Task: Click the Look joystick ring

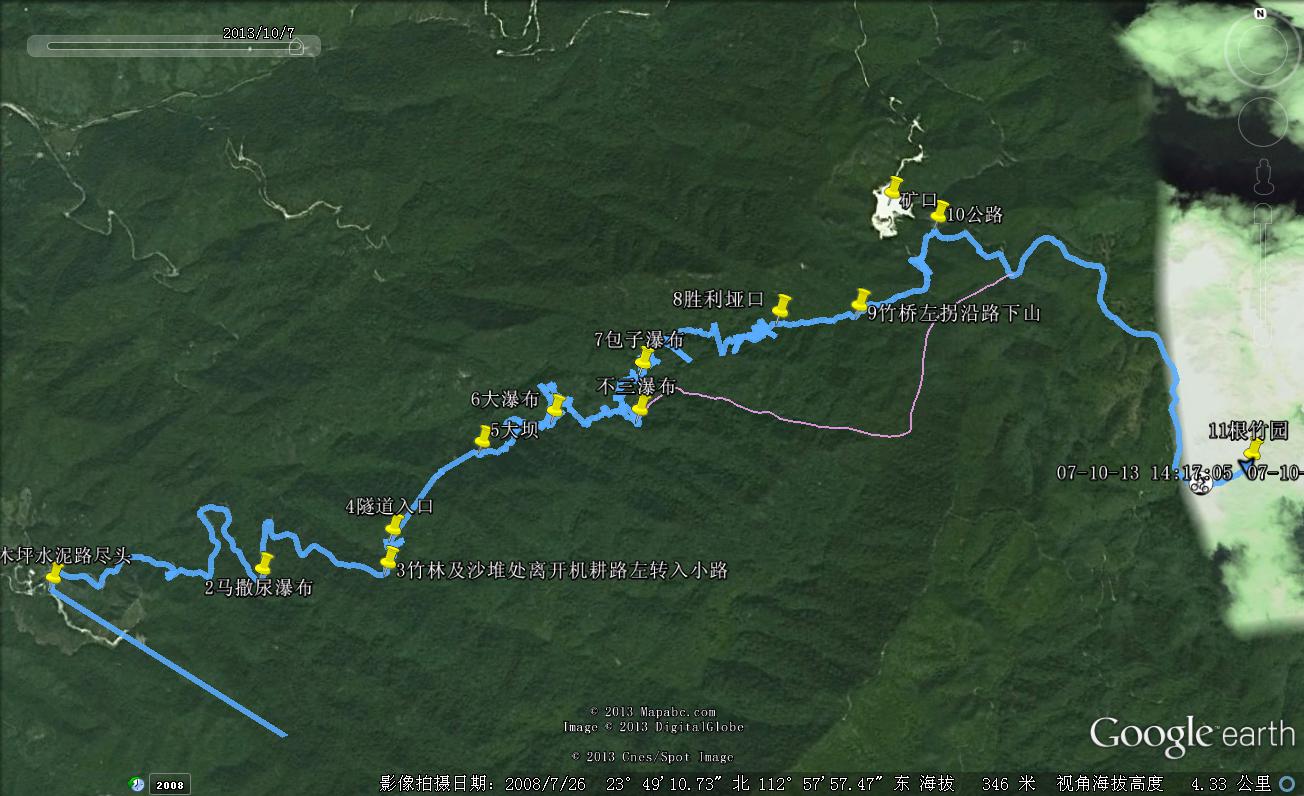Action: click(x=1262, y=50)
